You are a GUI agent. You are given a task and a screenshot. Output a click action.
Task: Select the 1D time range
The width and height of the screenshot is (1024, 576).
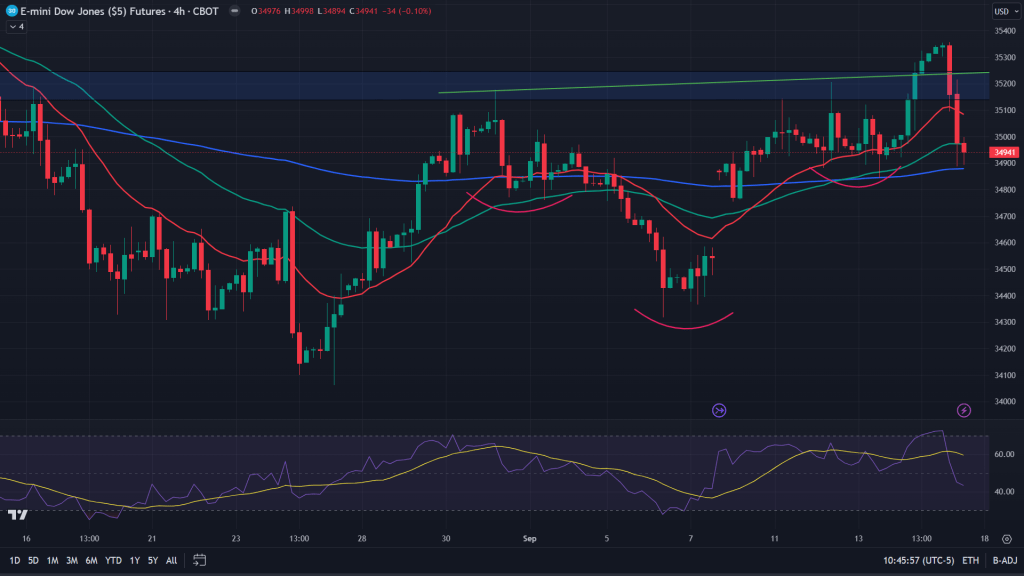click(15, 560)
